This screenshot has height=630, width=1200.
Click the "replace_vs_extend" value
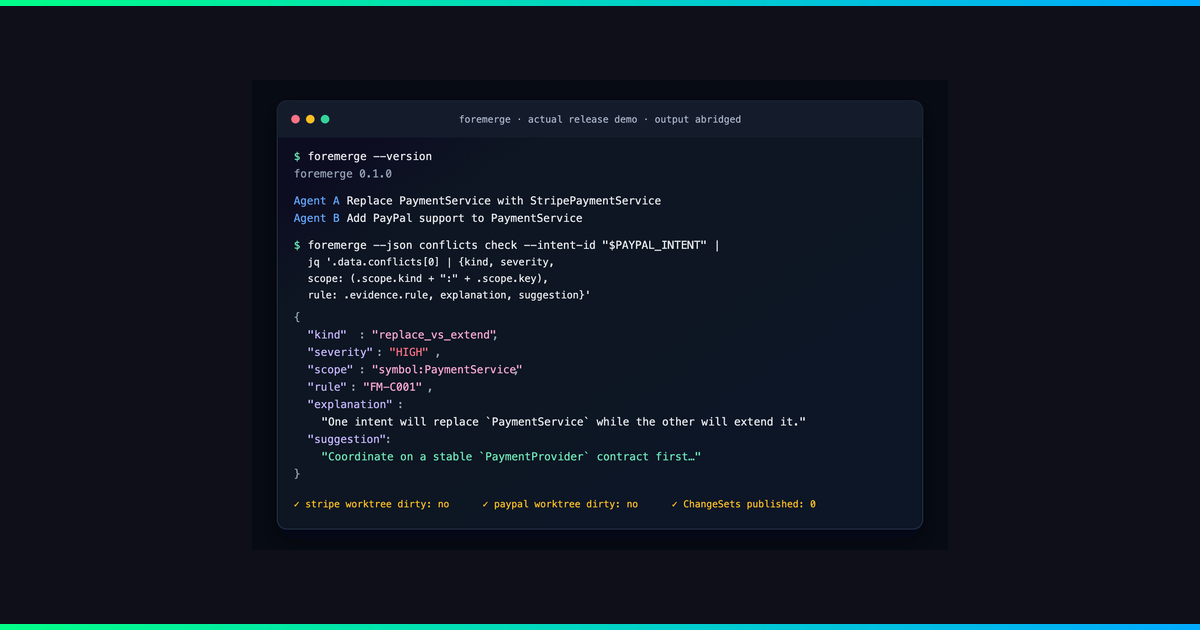[x=432, y=334]
